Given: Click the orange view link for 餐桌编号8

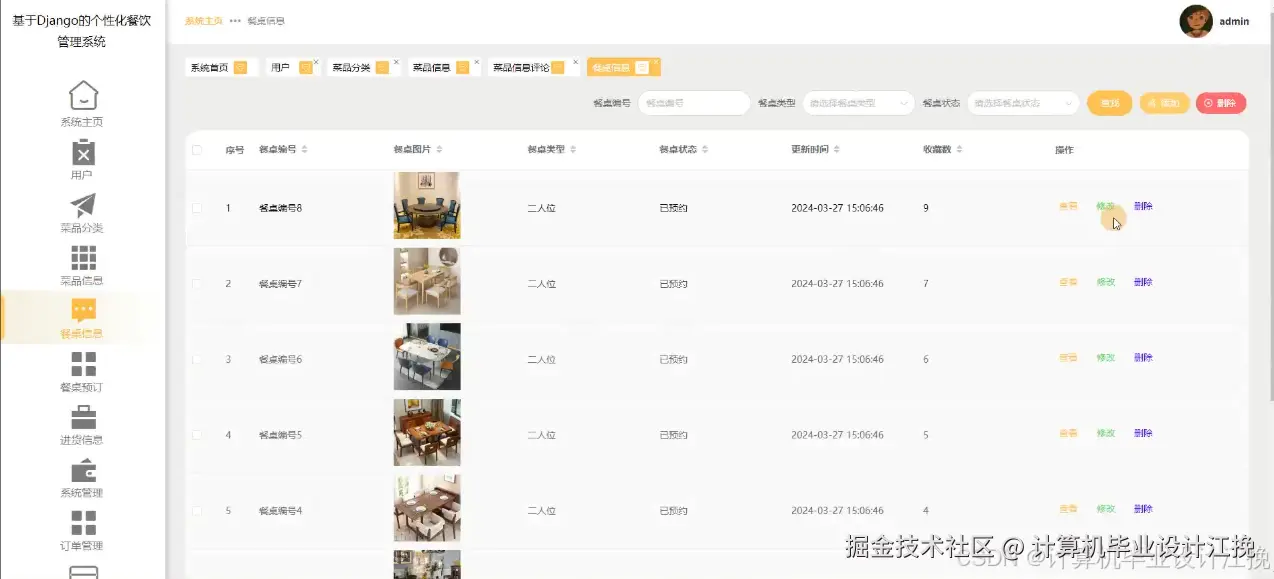Looking at the screenshot, I should 1068,207.
